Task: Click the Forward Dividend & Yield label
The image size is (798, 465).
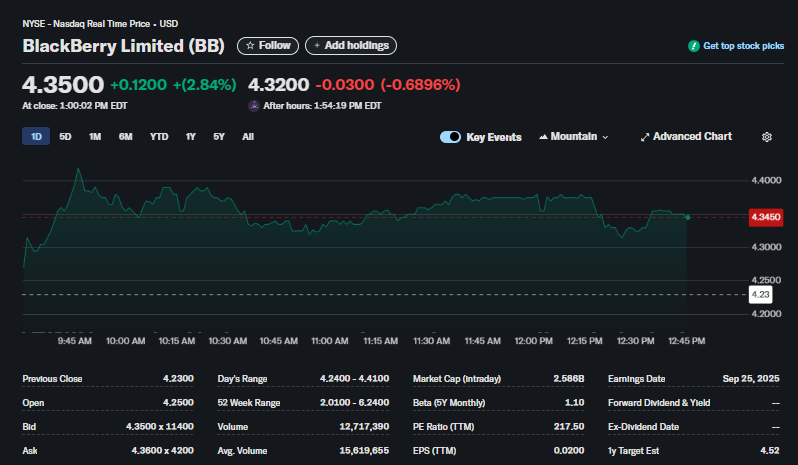Action: pyautogui.click(x=659, y=402)
